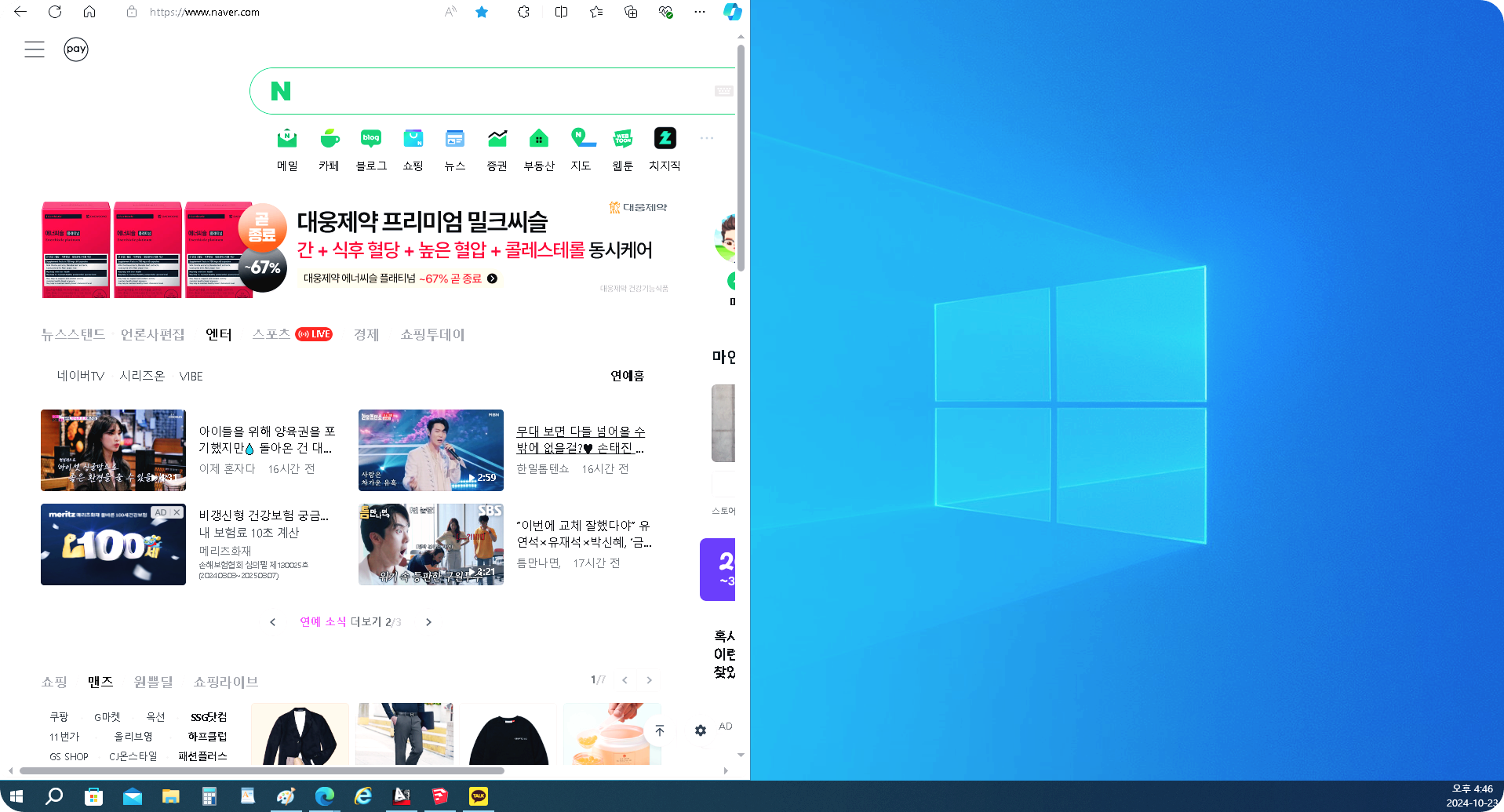The width and height of the screenshot is (1504, 812).
Task: Open the on-screen keyboard icon in search box
Action: click(x=723, y=91)
